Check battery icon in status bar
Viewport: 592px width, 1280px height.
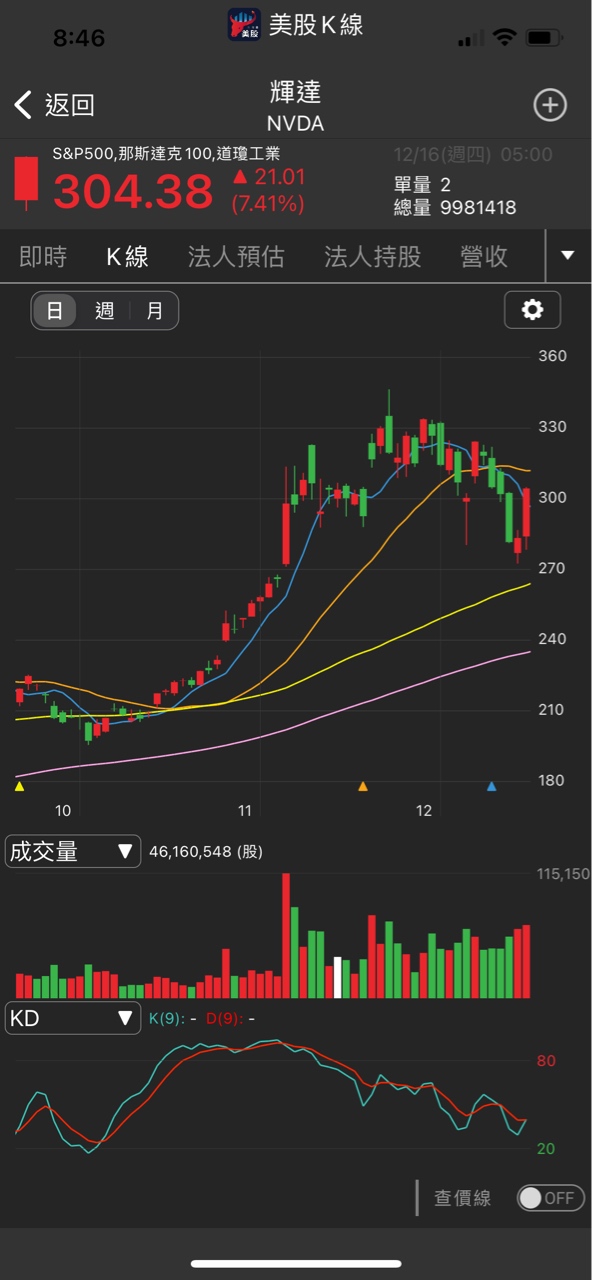tap(544, 38)
